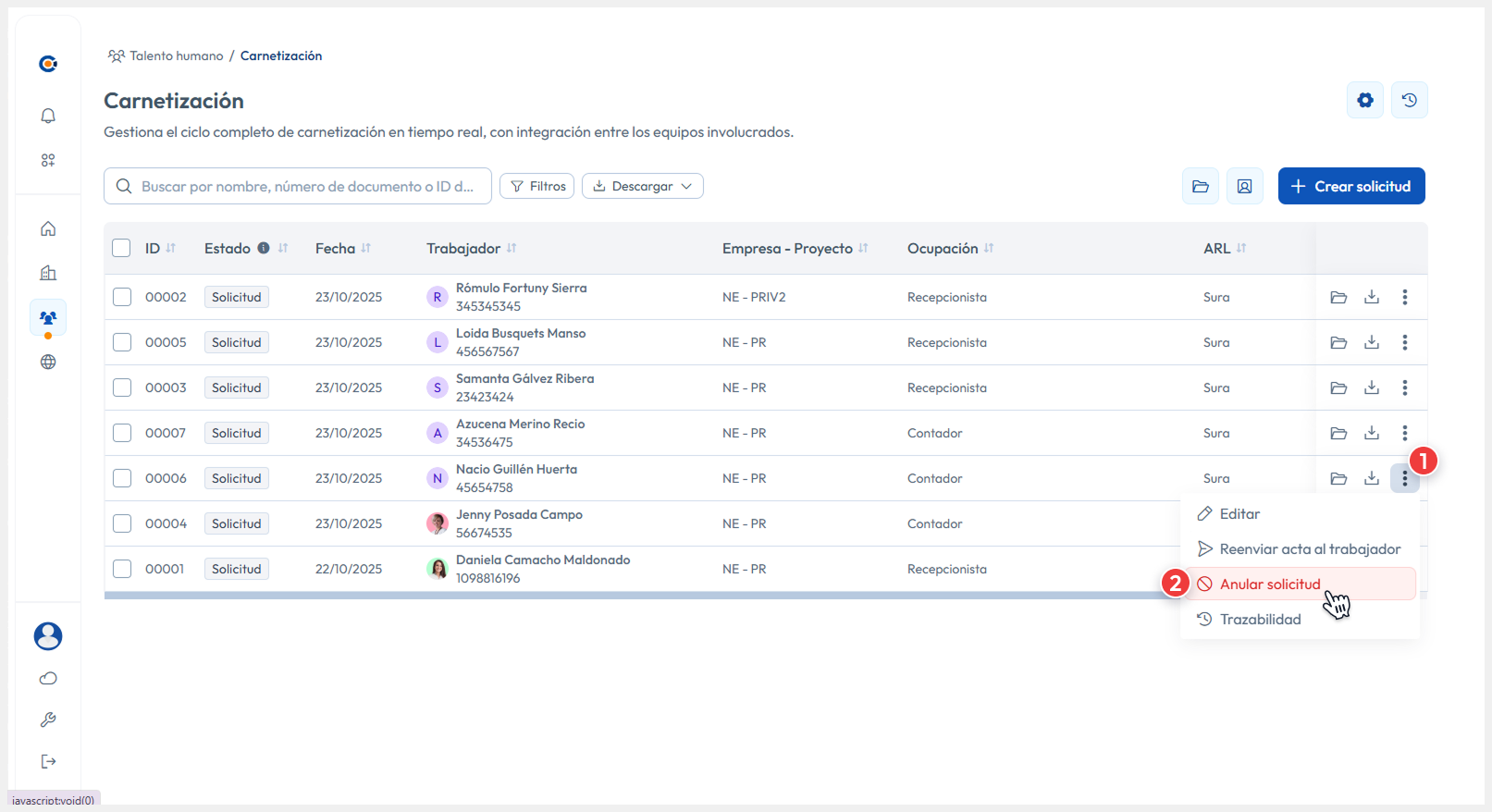Select Trazabilidad in the context menu
This screenshot has width=1492, height=812.
point(1260,619)
